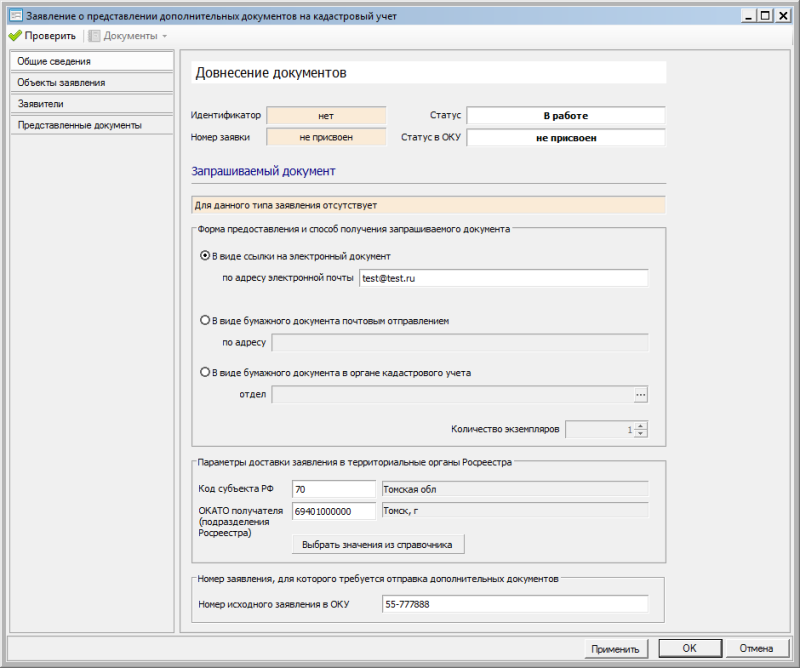Select paper document at cadastral office option

coord(206,373)
